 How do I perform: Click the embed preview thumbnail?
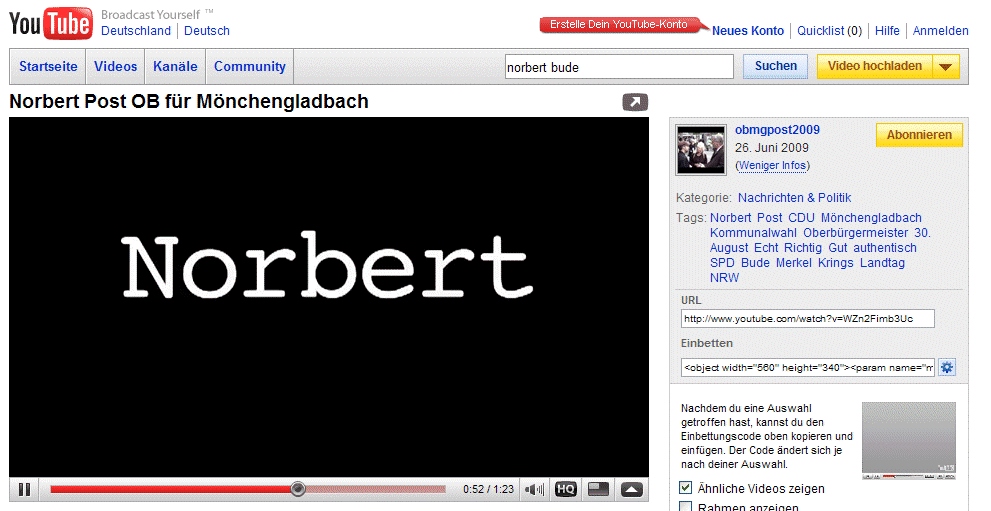(x=909, y=440)
